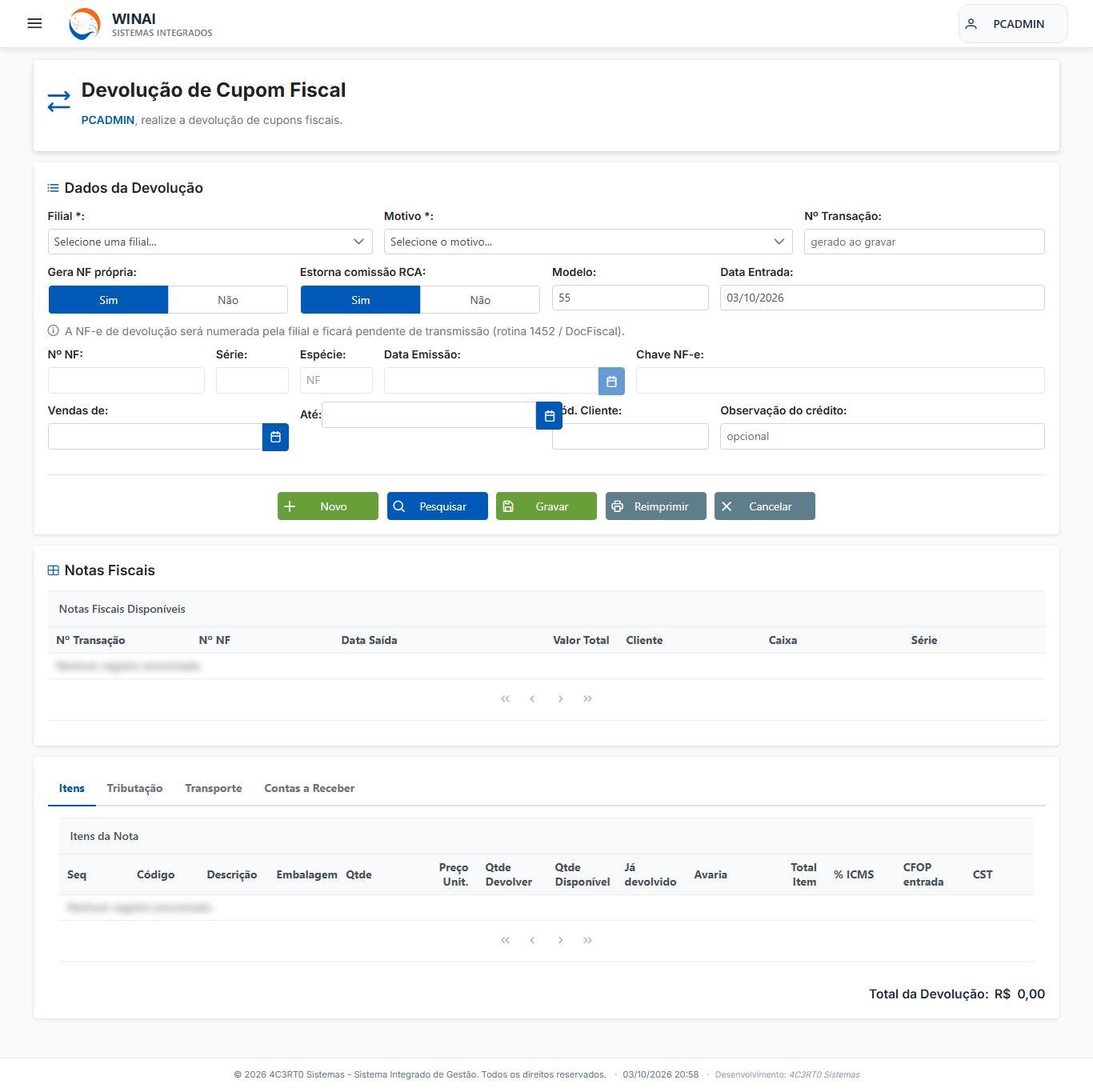Click the Pesquisar button

pyautogui.click(x=438, y=506)
